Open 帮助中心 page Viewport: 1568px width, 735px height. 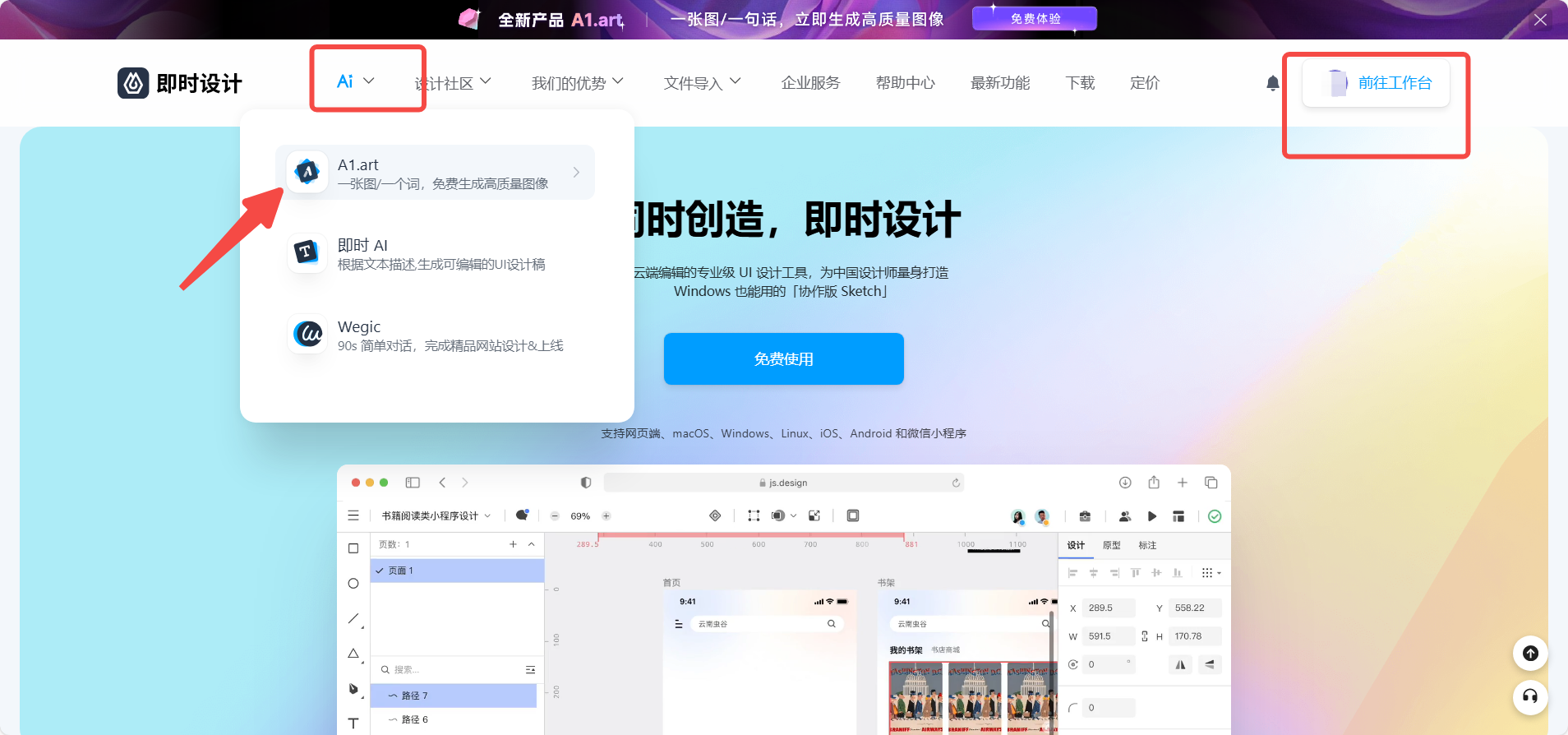pos(906,82)
